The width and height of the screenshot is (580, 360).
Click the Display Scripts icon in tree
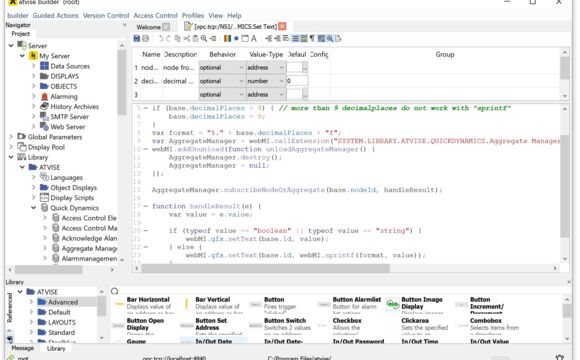point(44,198)
